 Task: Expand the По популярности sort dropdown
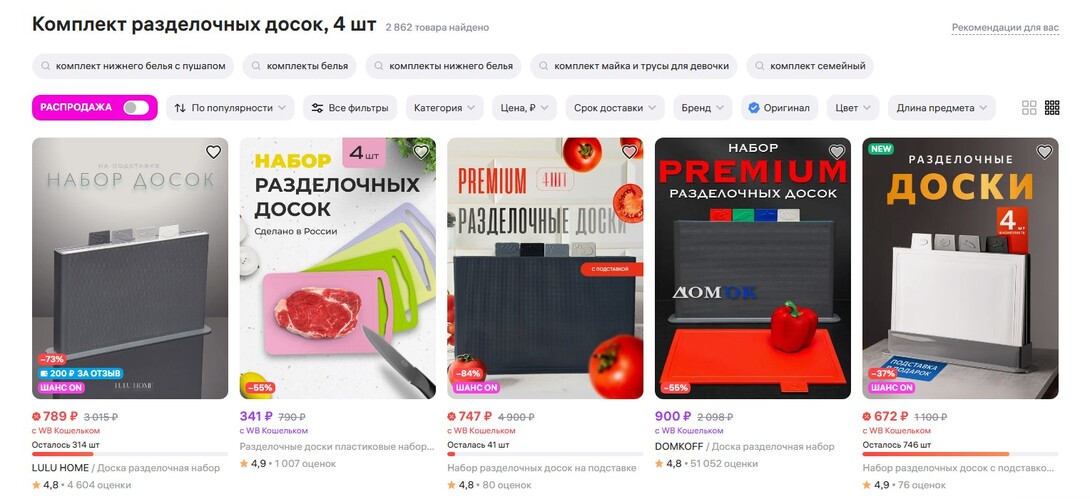coord(230,108)
